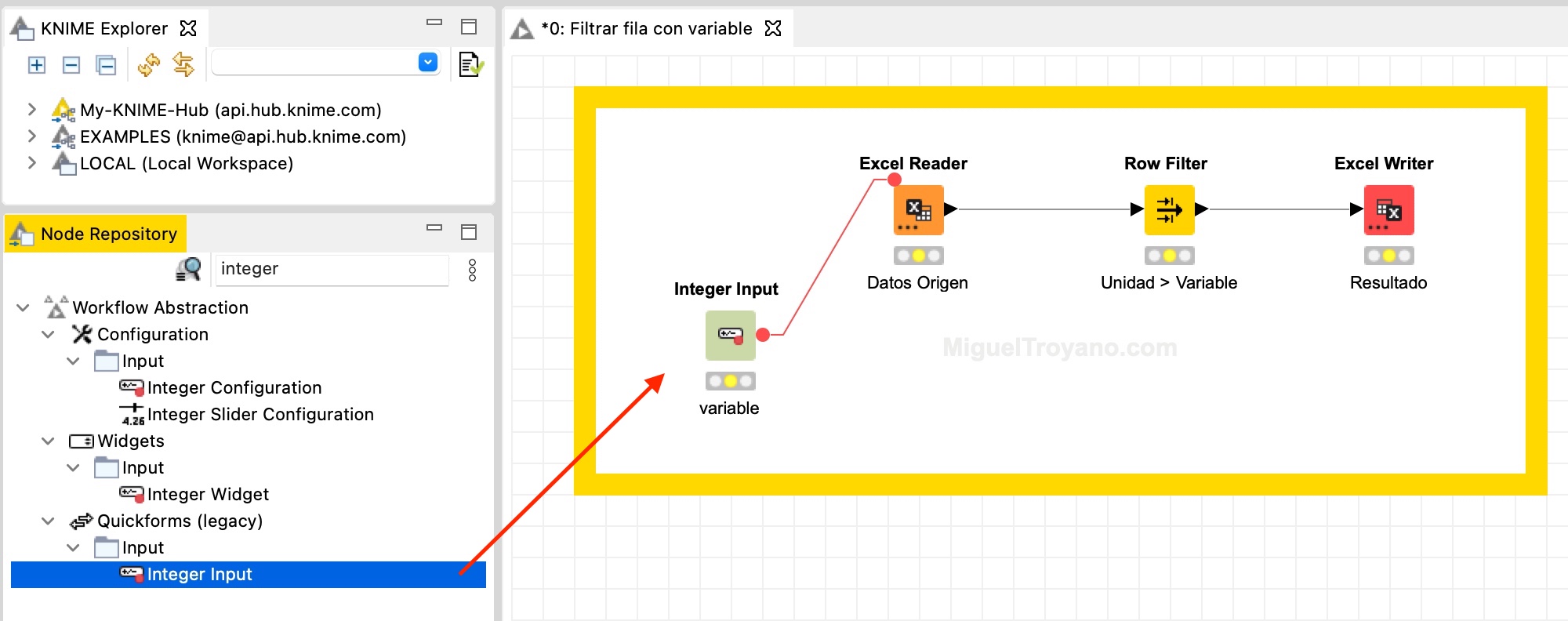Screen dimensions: 1568x621
Task: Click the Explorer preferences checklist icon
Action: pyautogui.click(x=470, y=64)
